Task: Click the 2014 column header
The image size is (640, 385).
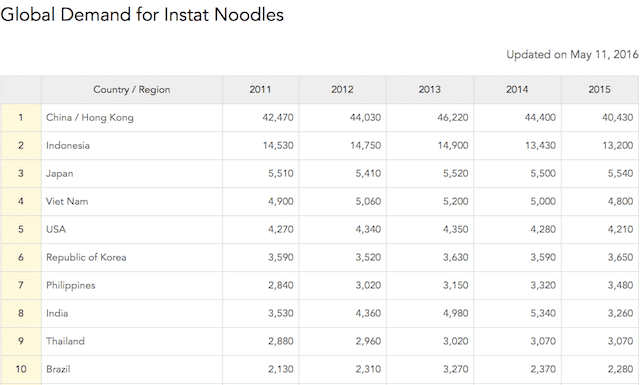Action: (517, 89)
